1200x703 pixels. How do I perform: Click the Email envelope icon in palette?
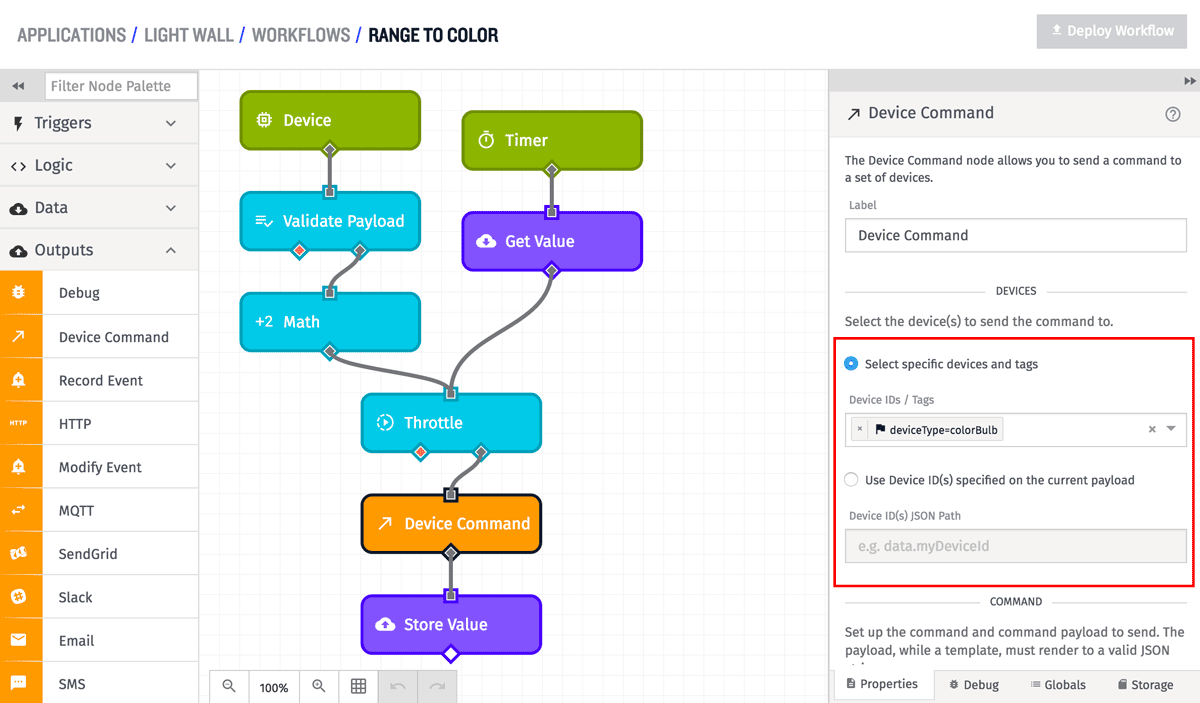pos(18,640)
